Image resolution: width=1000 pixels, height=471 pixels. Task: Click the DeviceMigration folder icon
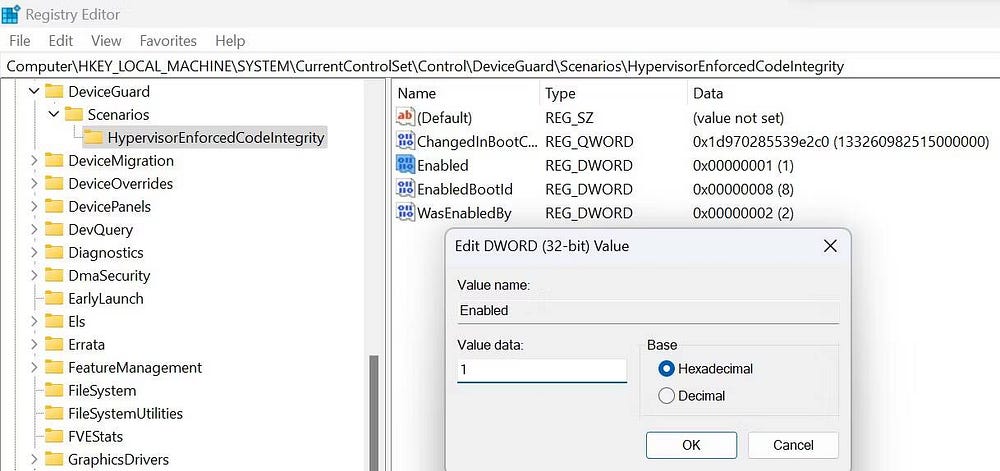[x=54, y=161]
